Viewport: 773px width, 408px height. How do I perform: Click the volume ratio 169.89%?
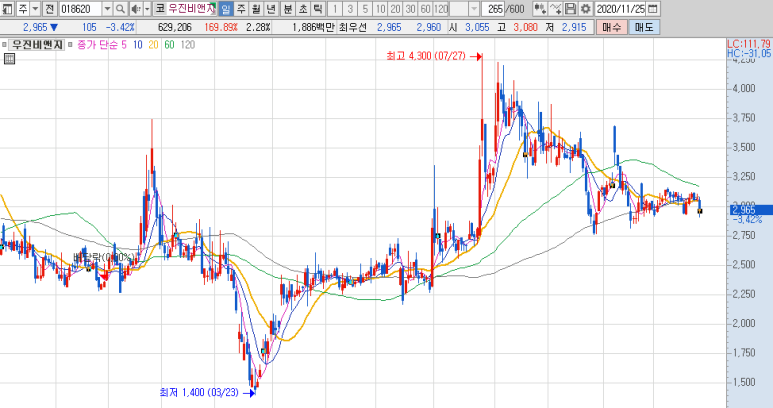point(220,28)
